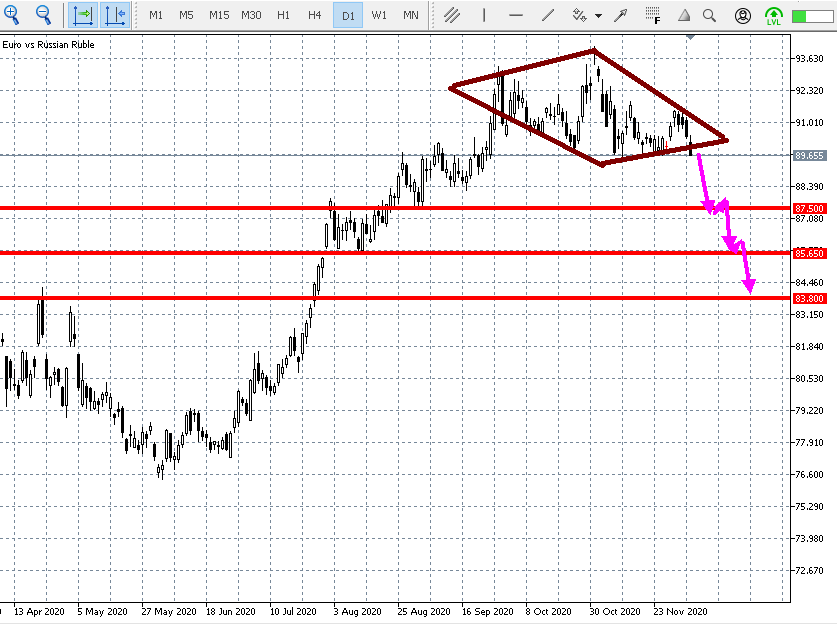Click the 23 Nov 2020 date label
This screenshot has height=624, width=837.
pyautogui.click(x=681, y=612)
